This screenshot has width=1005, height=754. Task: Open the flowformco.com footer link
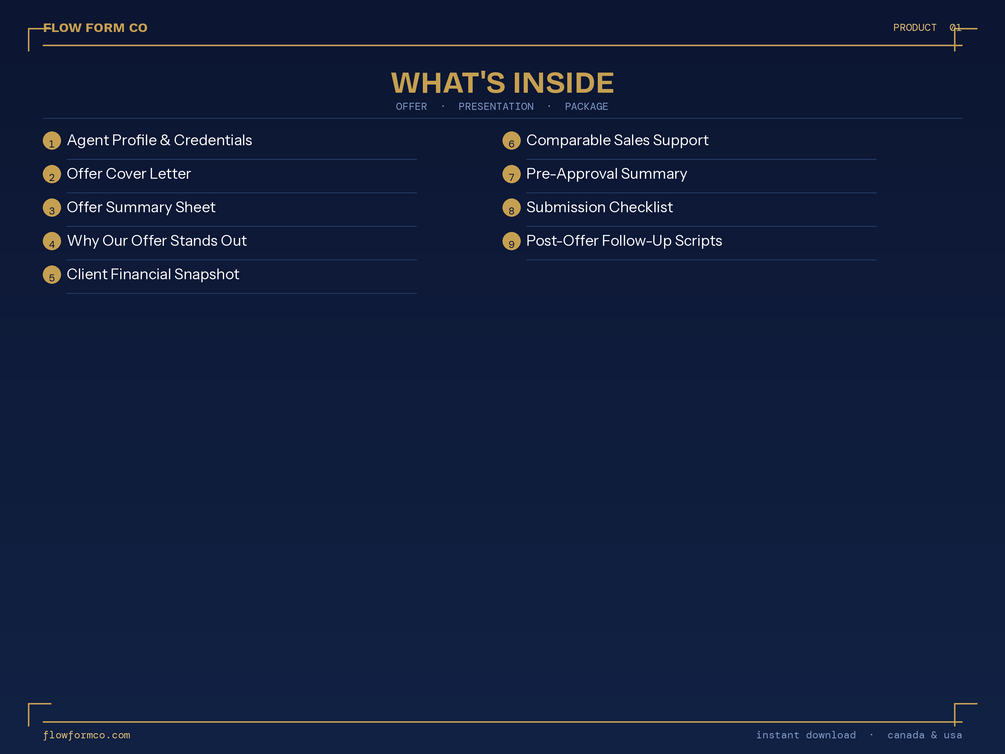(x=87, y=735)
